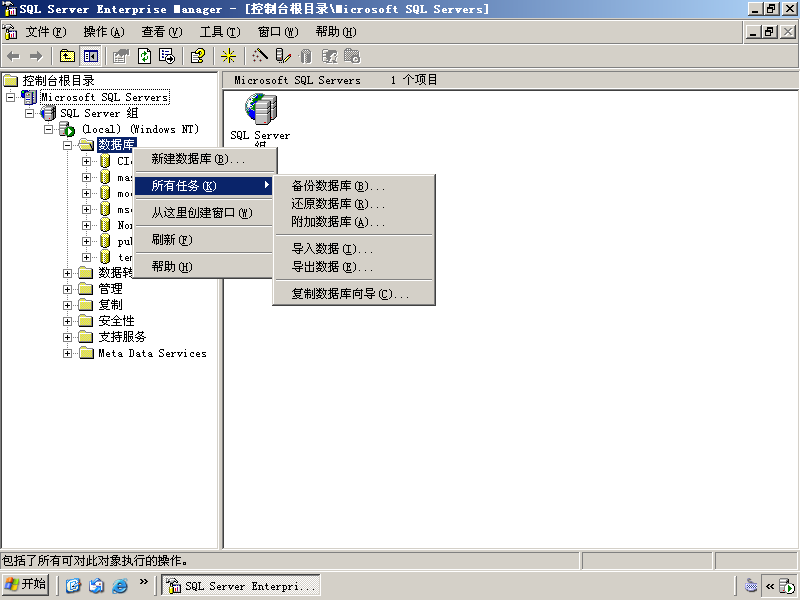Click the tray expand chevron in the taskbar
The image size is (800, 600).
[770, 586]
